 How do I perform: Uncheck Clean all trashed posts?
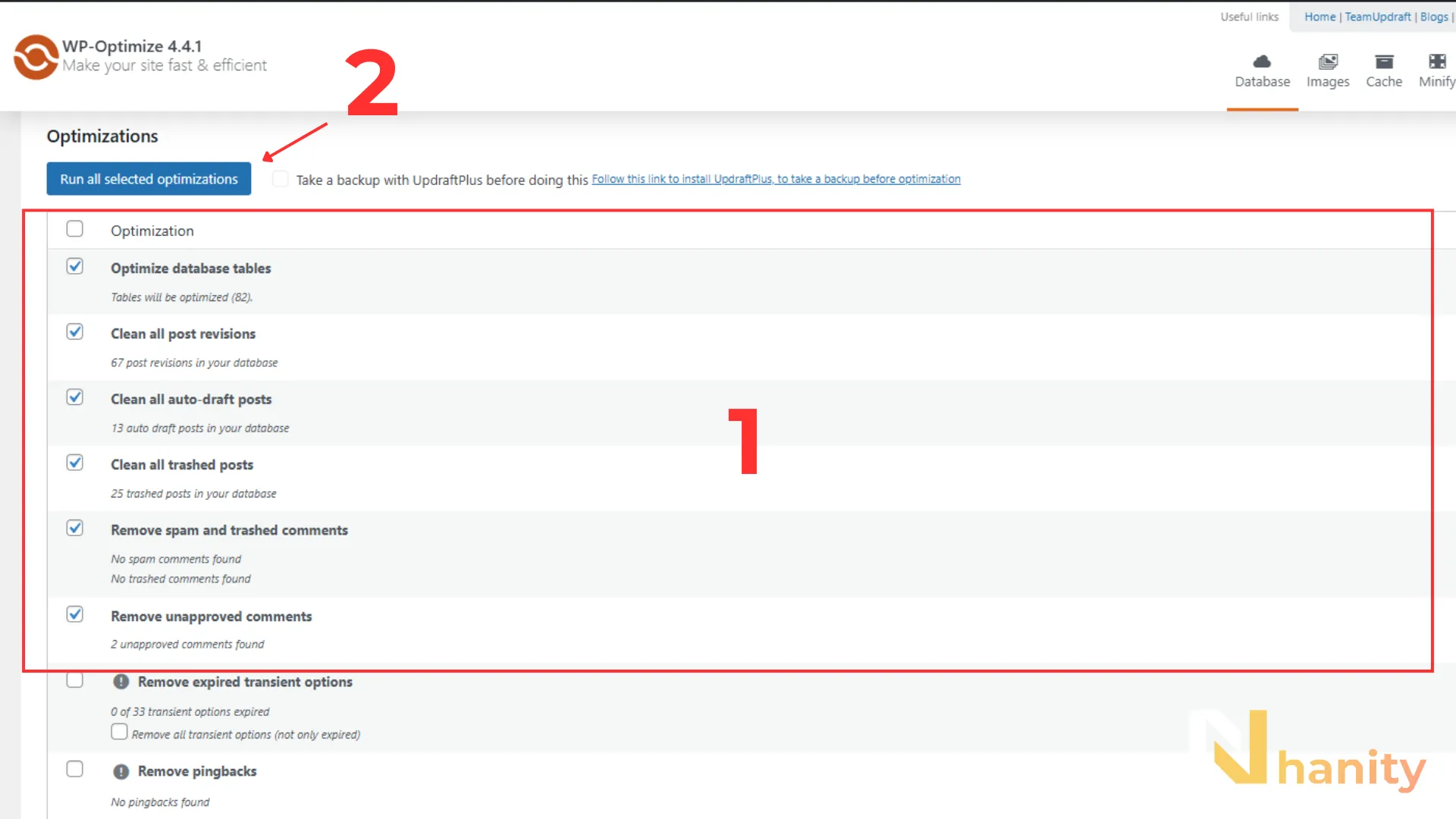[74, 463]
